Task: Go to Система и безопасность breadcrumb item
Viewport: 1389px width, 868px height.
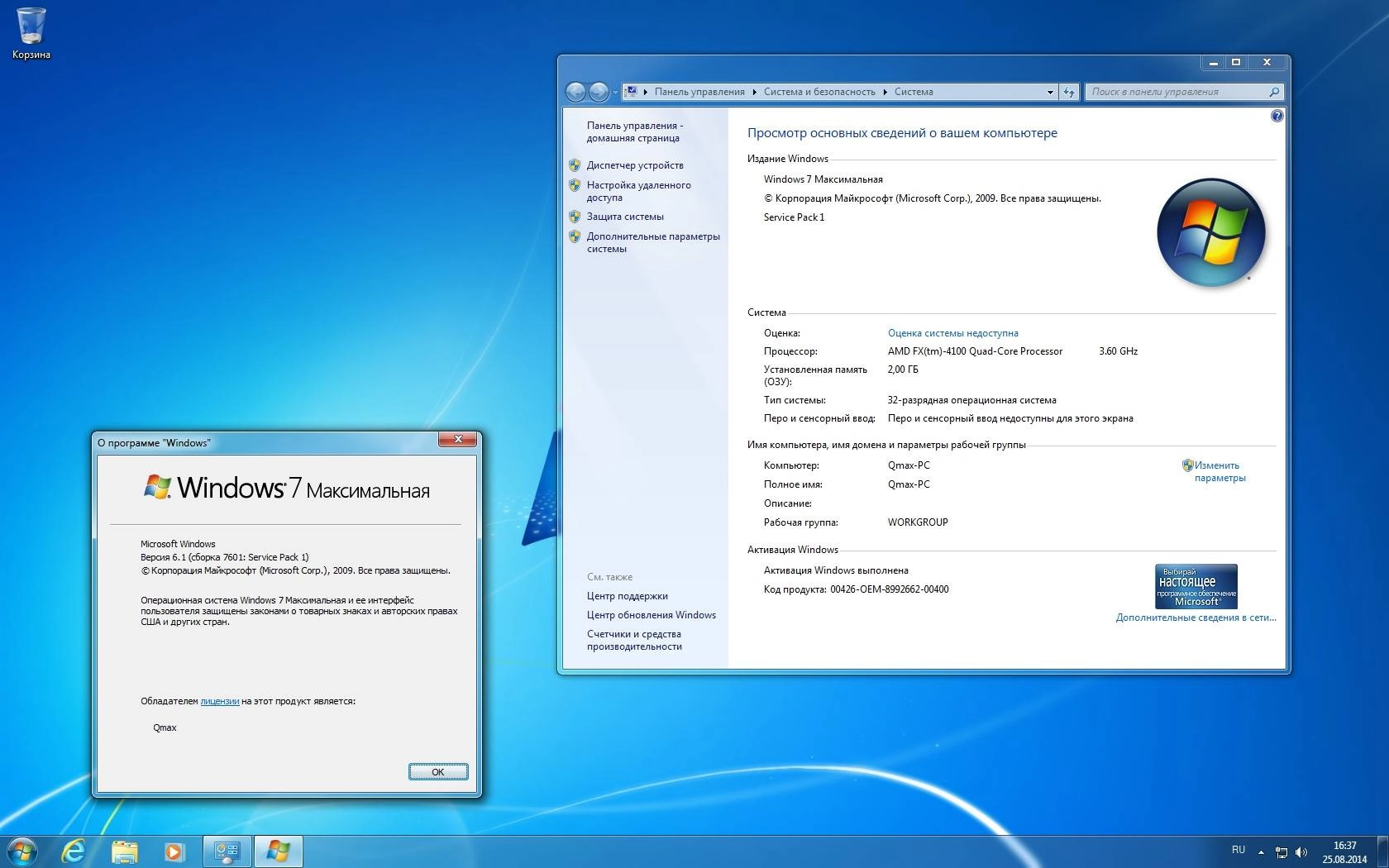Action: (x=819, y=92)
